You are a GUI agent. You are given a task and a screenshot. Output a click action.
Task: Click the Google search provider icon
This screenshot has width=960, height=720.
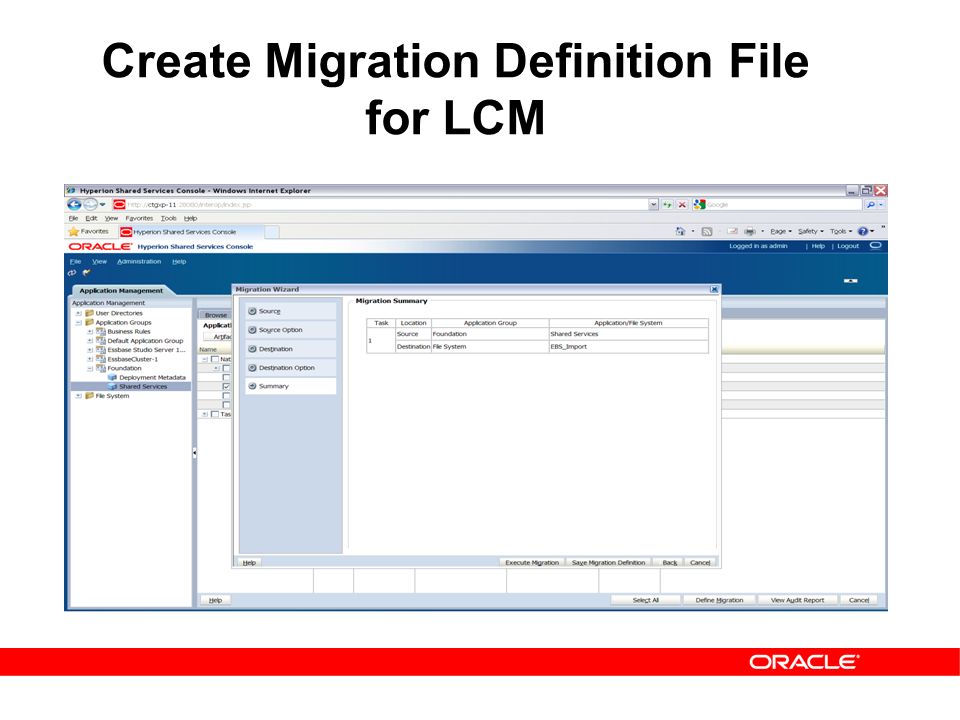point(700,204)
